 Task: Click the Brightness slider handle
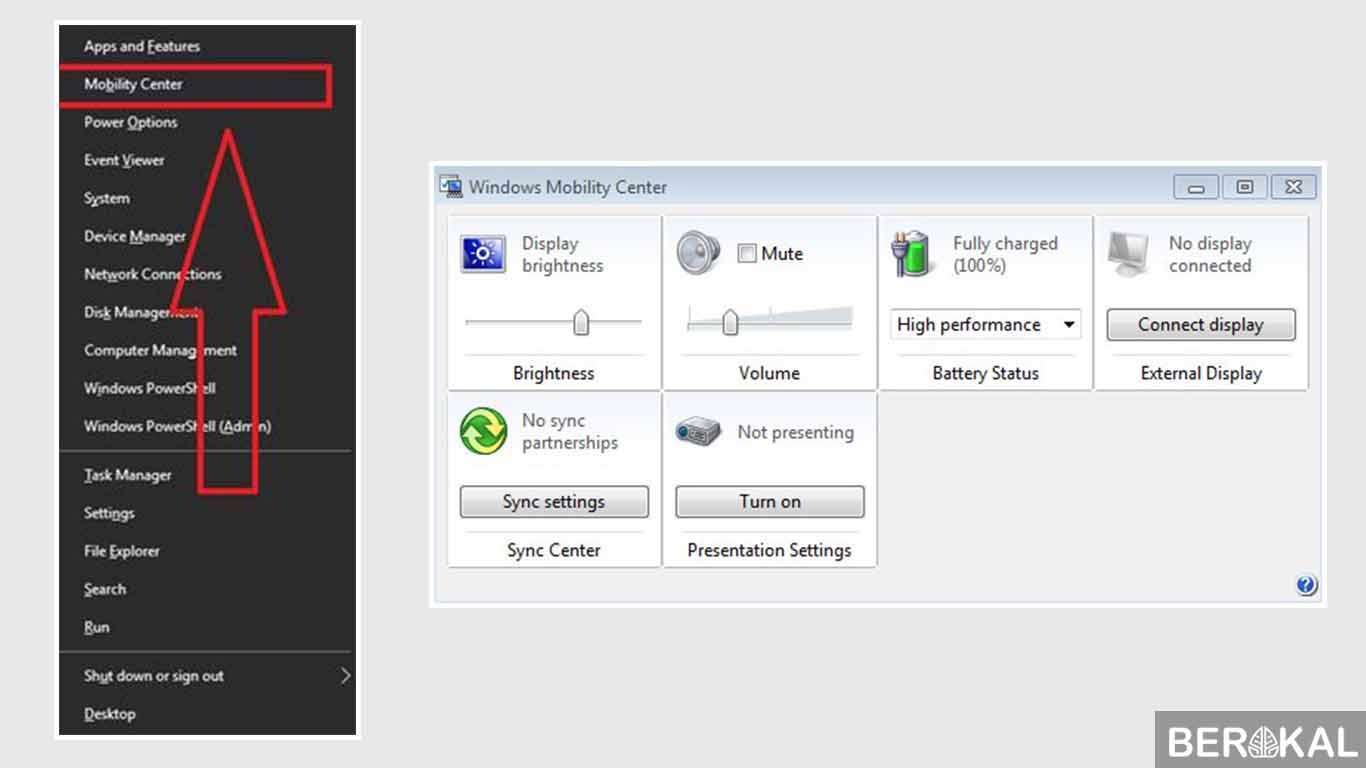click(x=581, y=323)
